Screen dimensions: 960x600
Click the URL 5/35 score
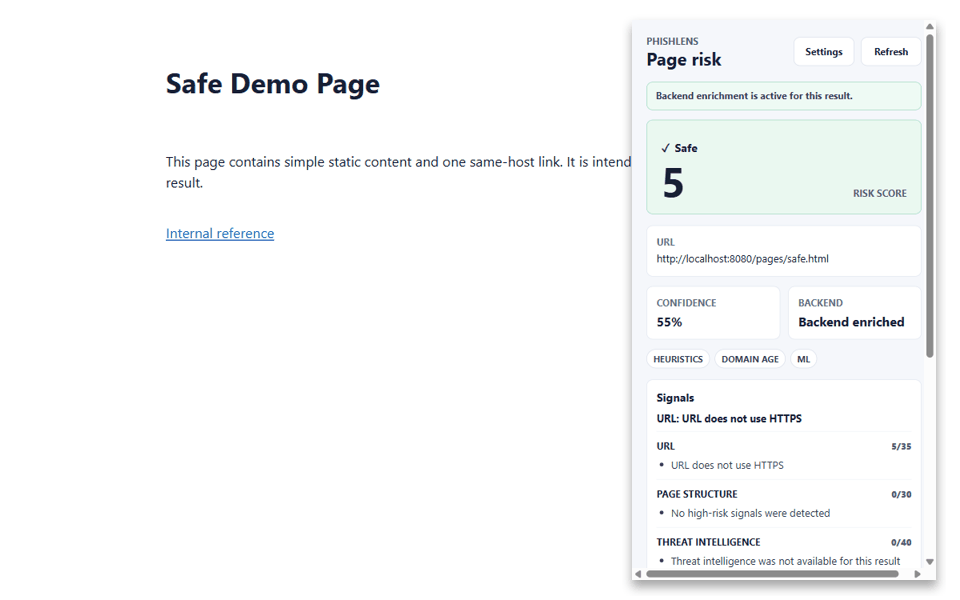click(x=901, y=447)
